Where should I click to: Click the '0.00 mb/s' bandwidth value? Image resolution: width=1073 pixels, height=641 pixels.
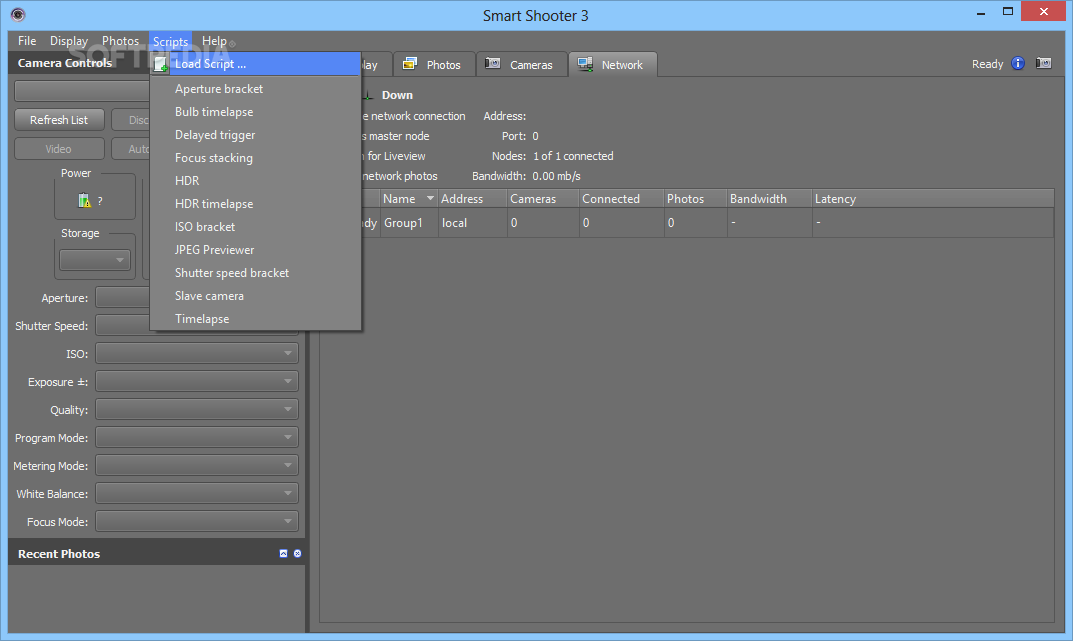click(556, 176)
